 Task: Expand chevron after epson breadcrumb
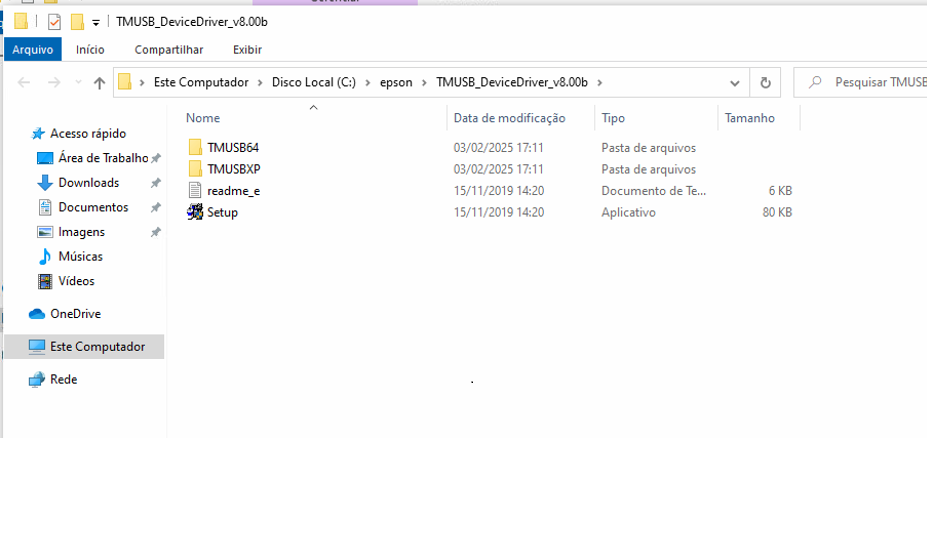[x=424, y=83]
